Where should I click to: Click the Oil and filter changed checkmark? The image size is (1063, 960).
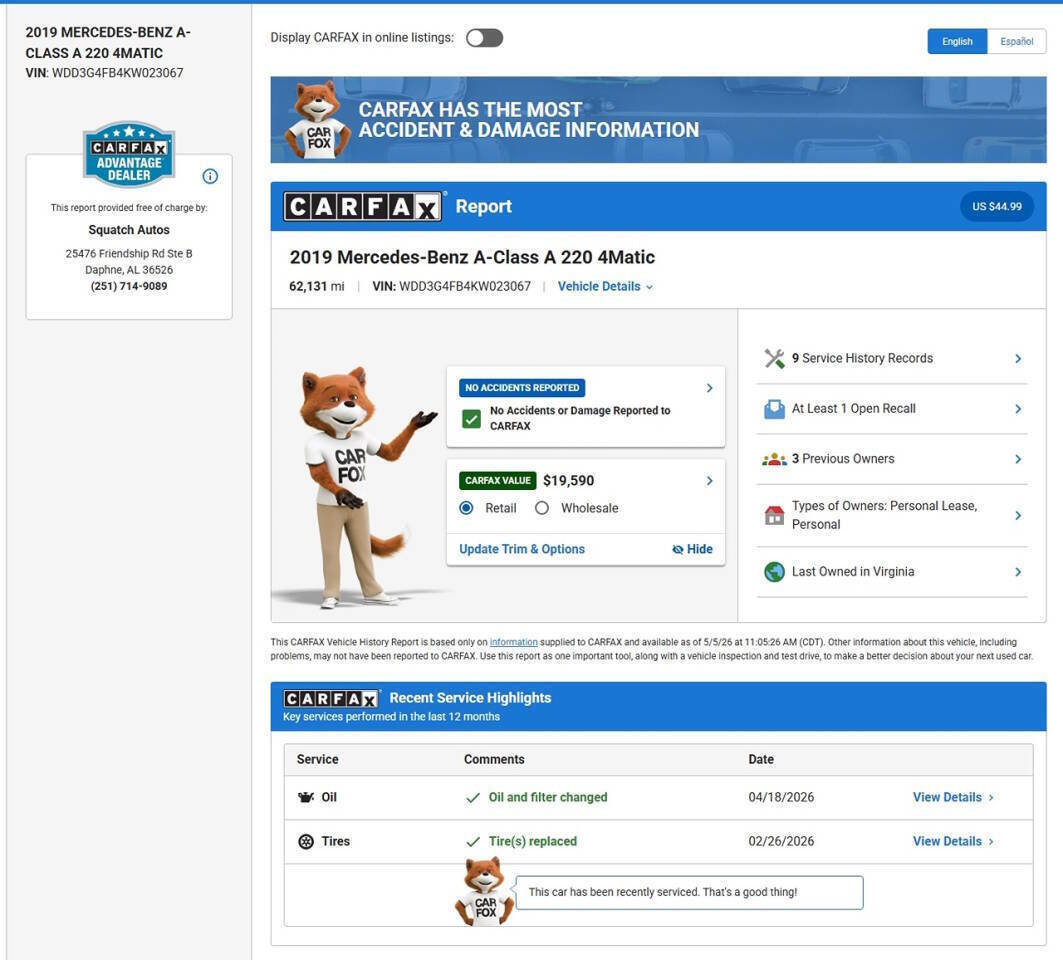tap(473, 798)
